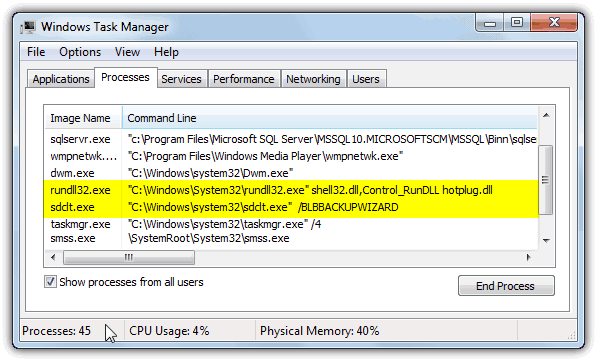The height and width of the screenshot is (360, 597).
Task: Select the sdclt.exe process
Action: click(291, 207)
